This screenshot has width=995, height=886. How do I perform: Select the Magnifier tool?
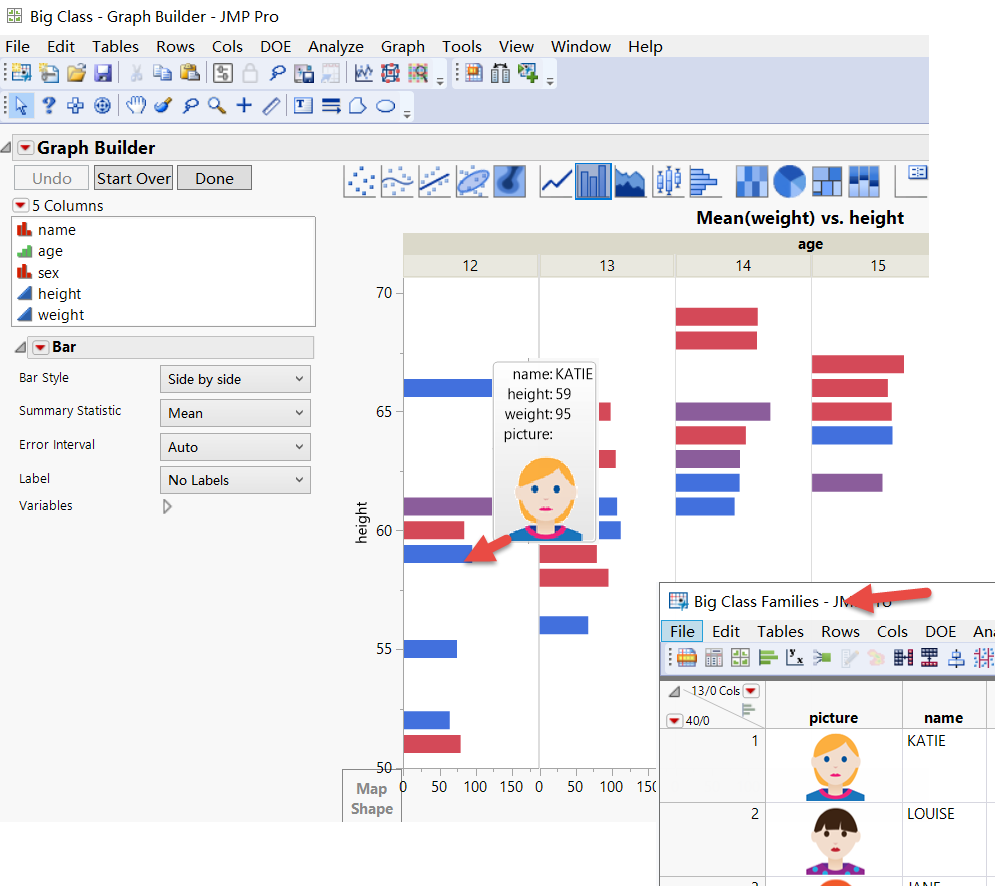click(x=216, y=105)
